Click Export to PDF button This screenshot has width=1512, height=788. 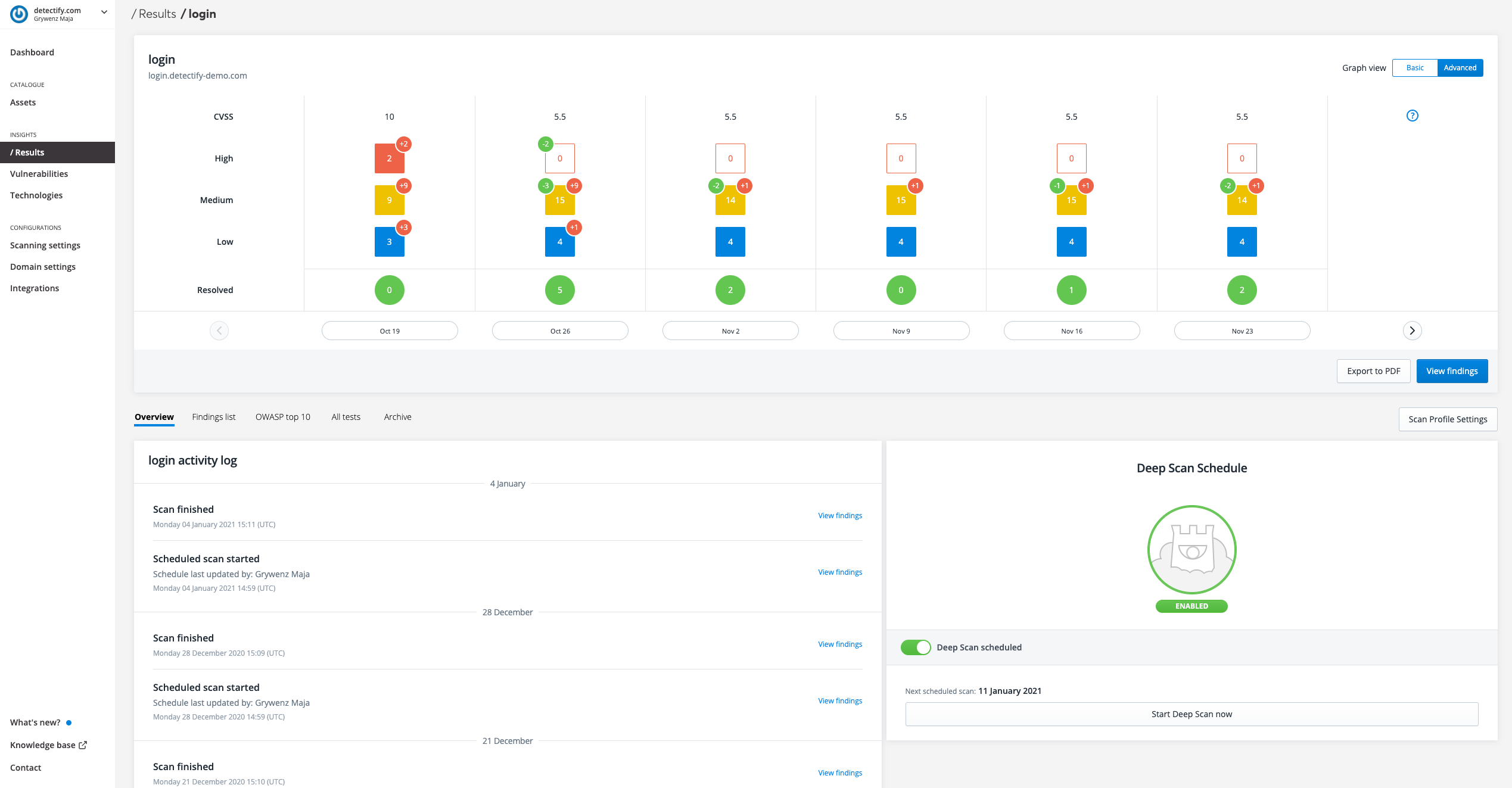point(1373,371)
